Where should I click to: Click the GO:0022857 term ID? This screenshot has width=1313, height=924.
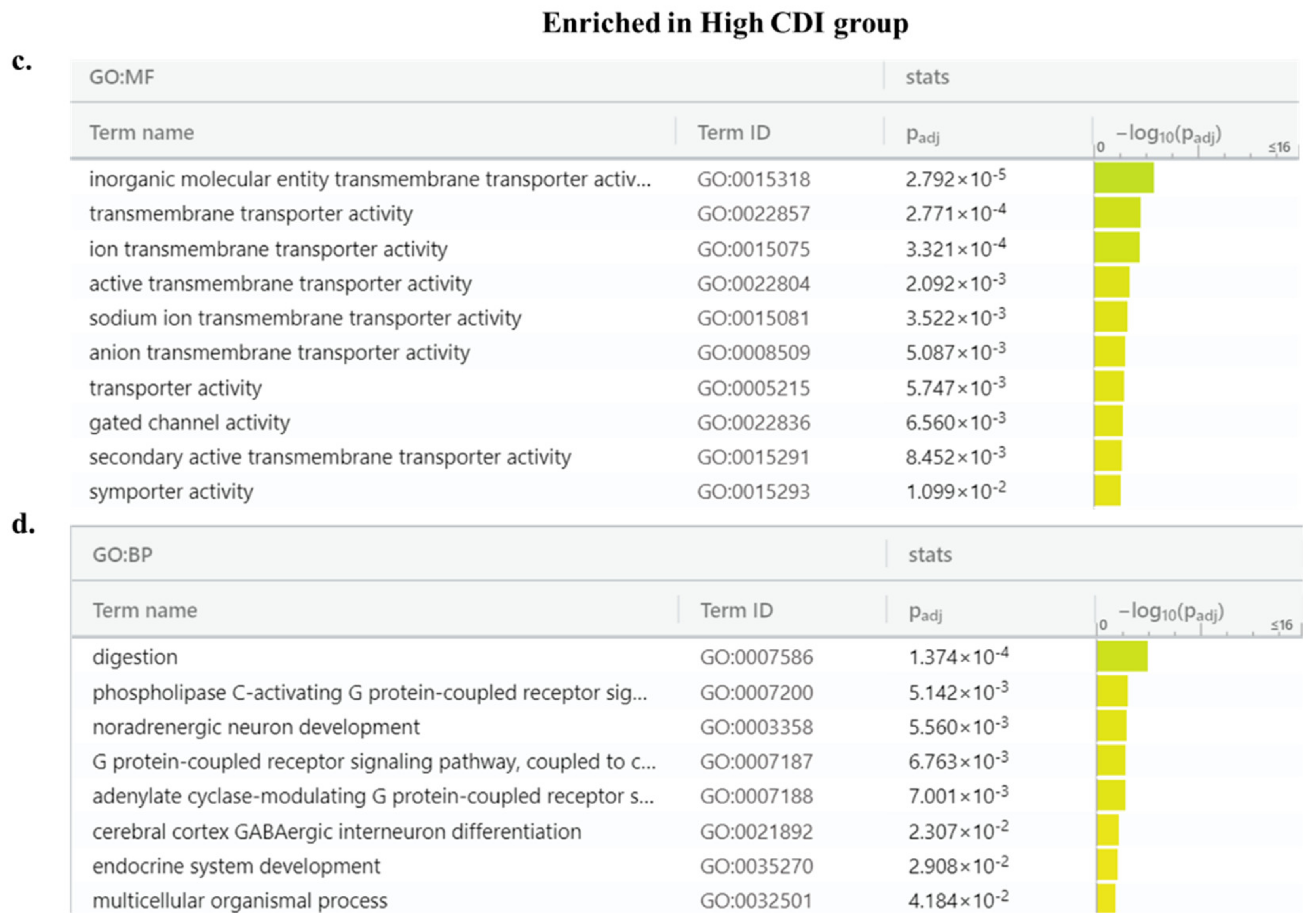pos(753,214)
